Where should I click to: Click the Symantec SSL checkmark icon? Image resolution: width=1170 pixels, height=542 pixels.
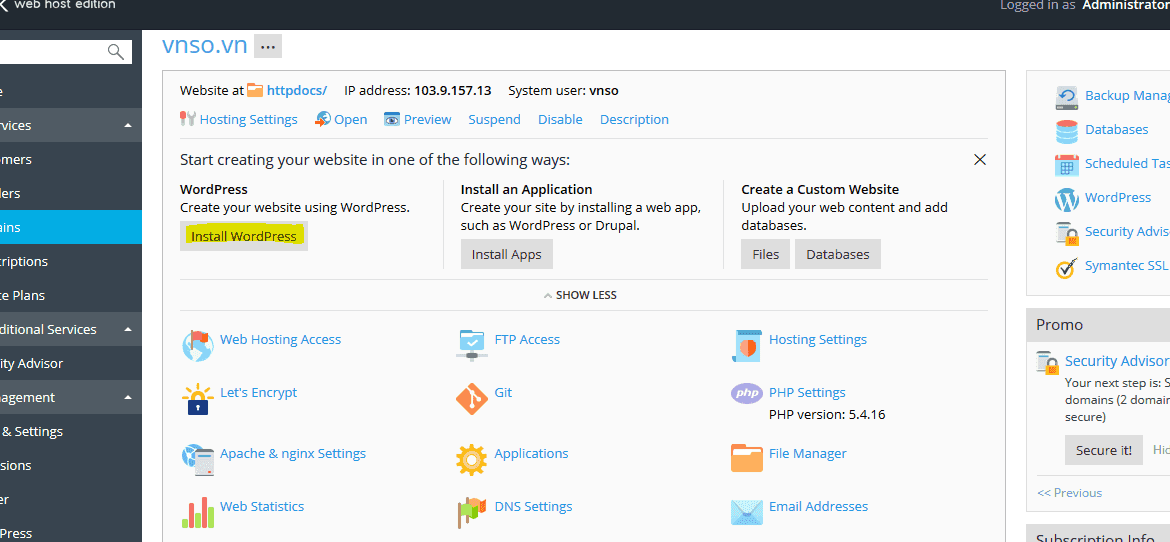pyautogui.click(x=1067, y=267)
